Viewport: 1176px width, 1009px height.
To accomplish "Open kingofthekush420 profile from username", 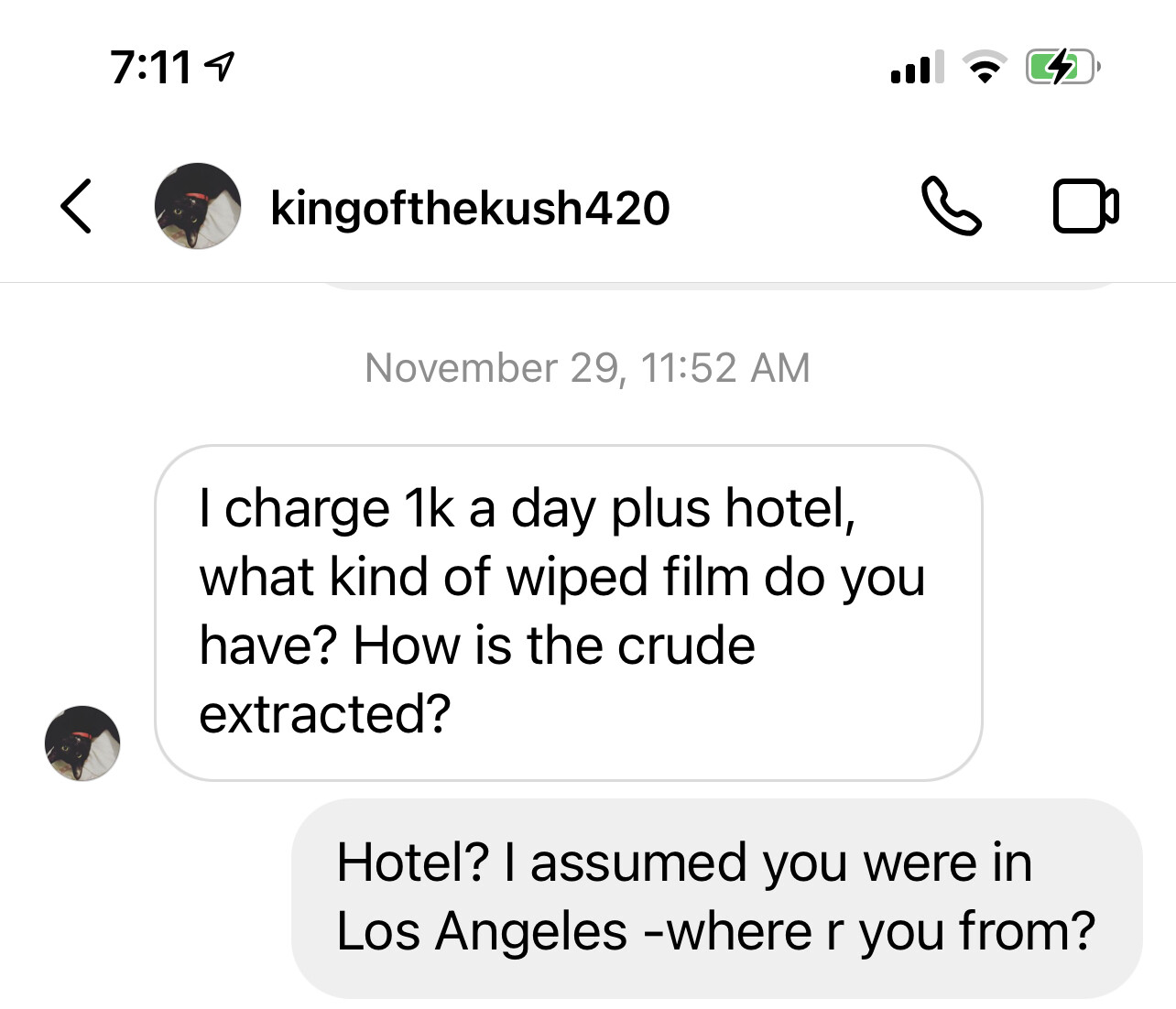I will (x=470, y=208).
